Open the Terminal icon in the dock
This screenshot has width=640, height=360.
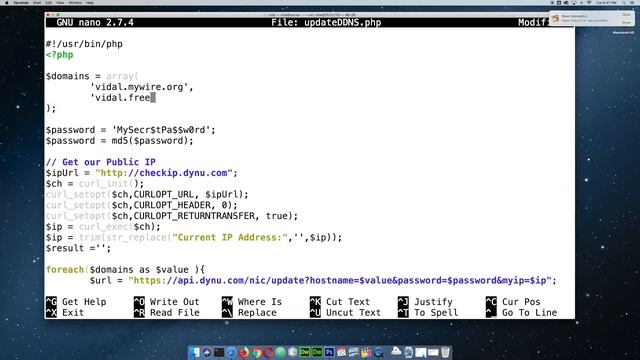(x=219, y=352)
